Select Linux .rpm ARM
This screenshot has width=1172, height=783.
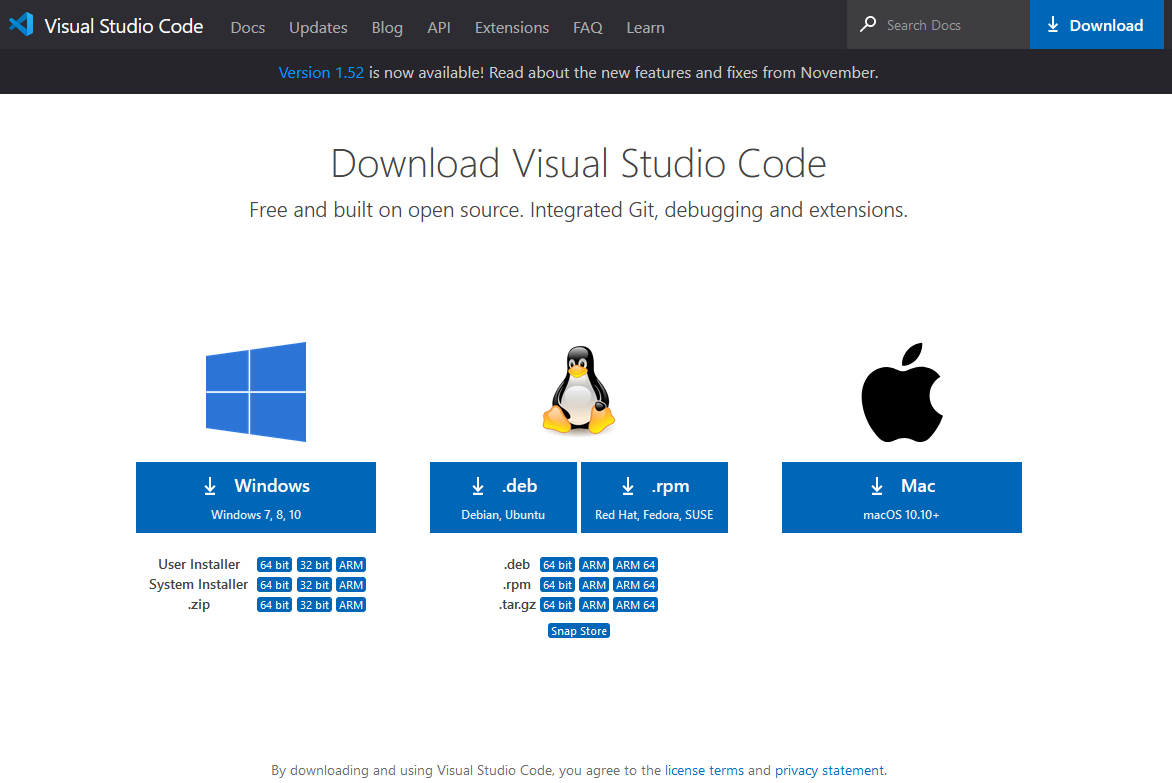(594, 585)
